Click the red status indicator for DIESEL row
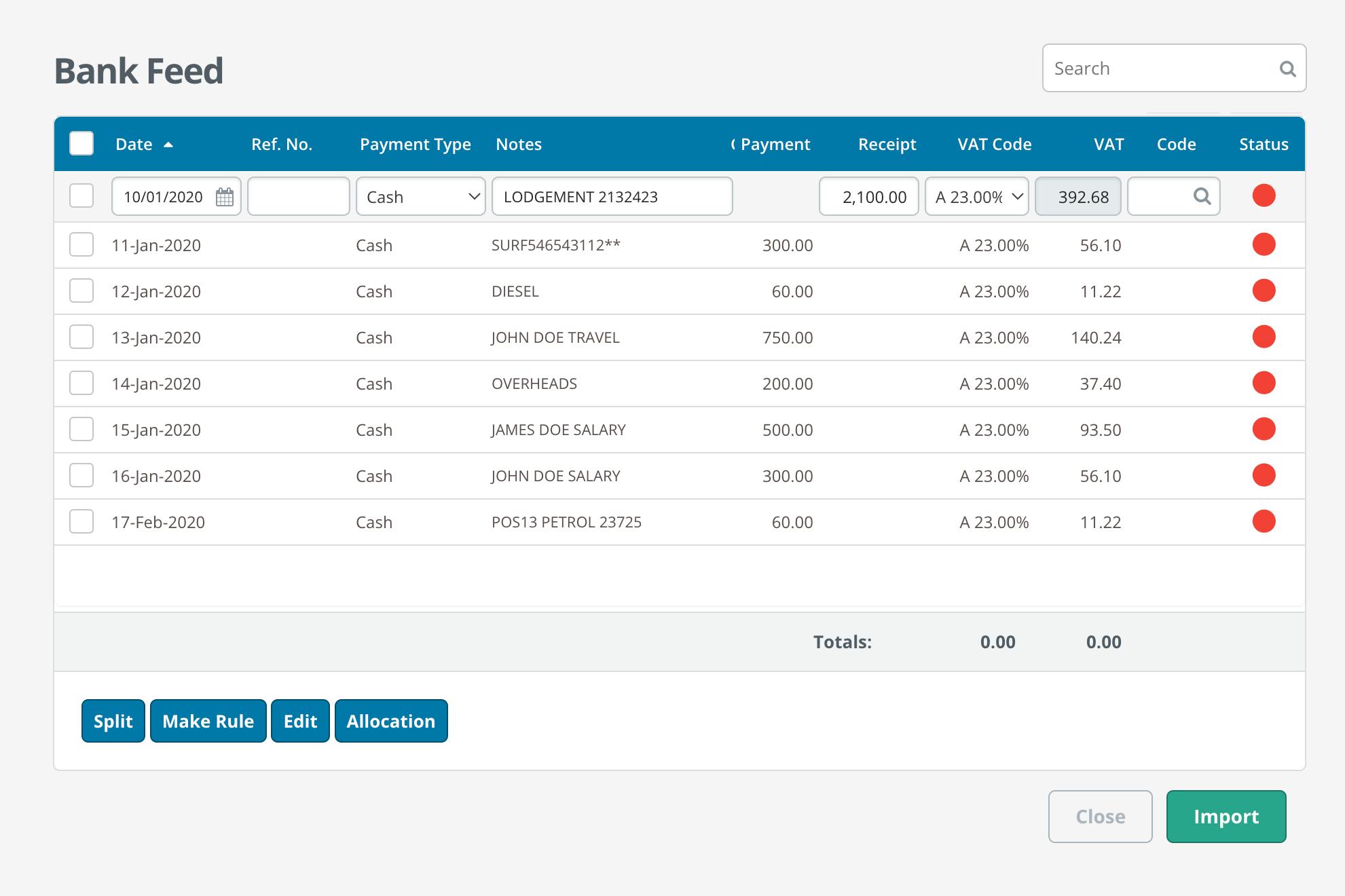1345x896 pixels. tap(1264, 291)
